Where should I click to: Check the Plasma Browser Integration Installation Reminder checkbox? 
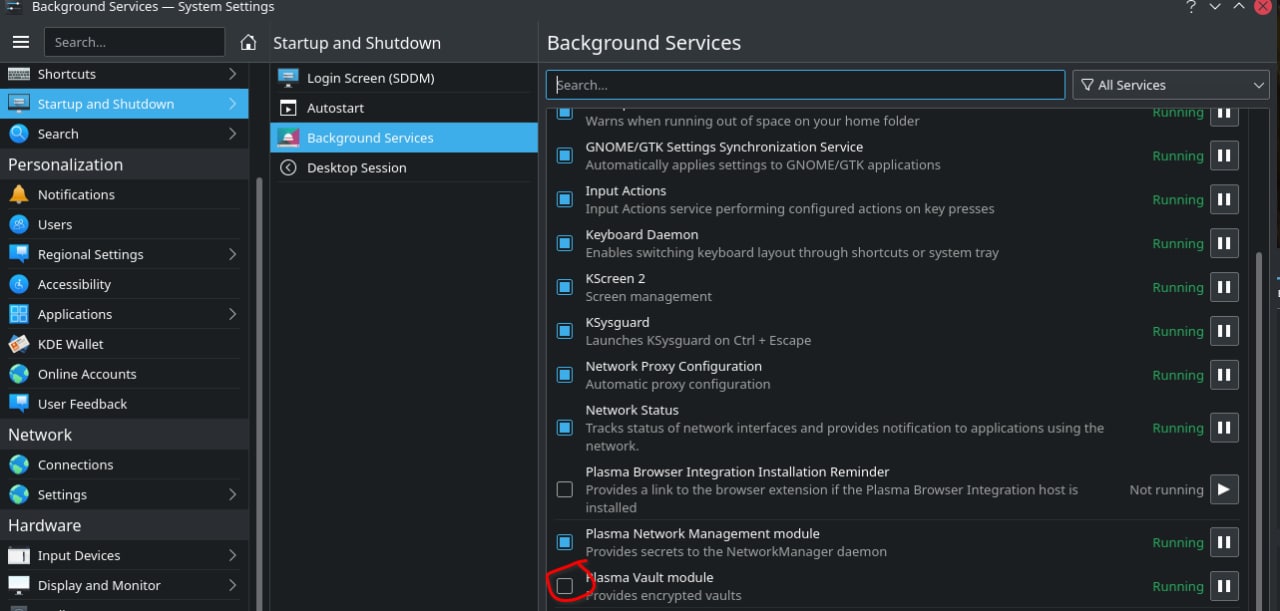tap(565, 490)
